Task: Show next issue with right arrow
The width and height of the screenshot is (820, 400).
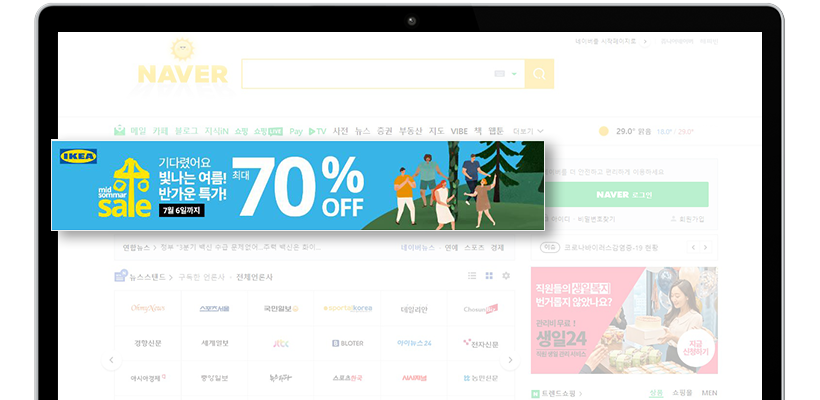Action: point(705,247)
